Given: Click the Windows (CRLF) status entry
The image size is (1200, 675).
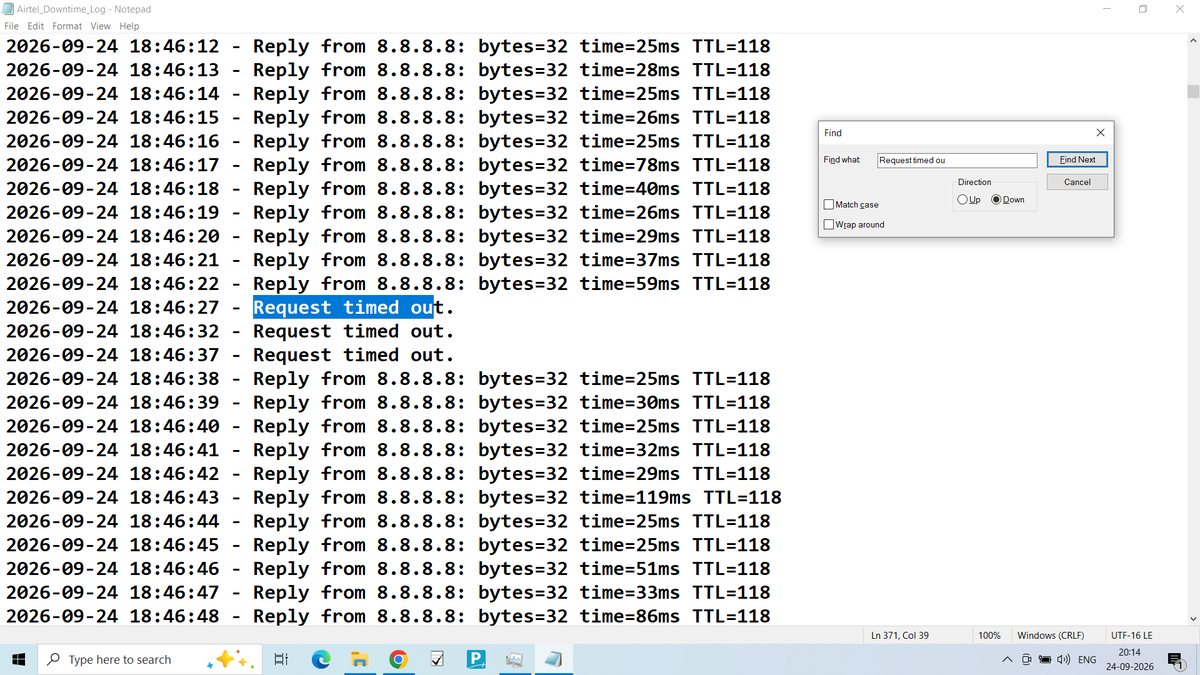Looking at the screenshot, I should [x=1051, y=636].
